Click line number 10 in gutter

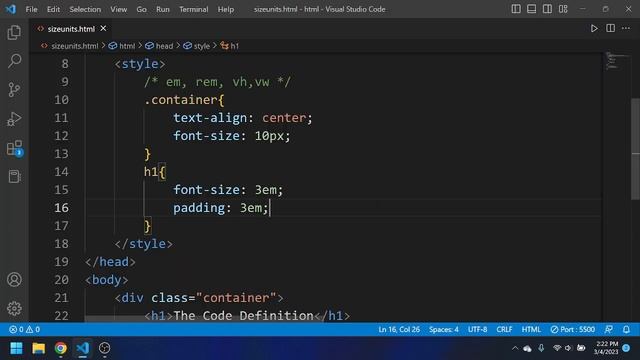[x=61, y=100]
